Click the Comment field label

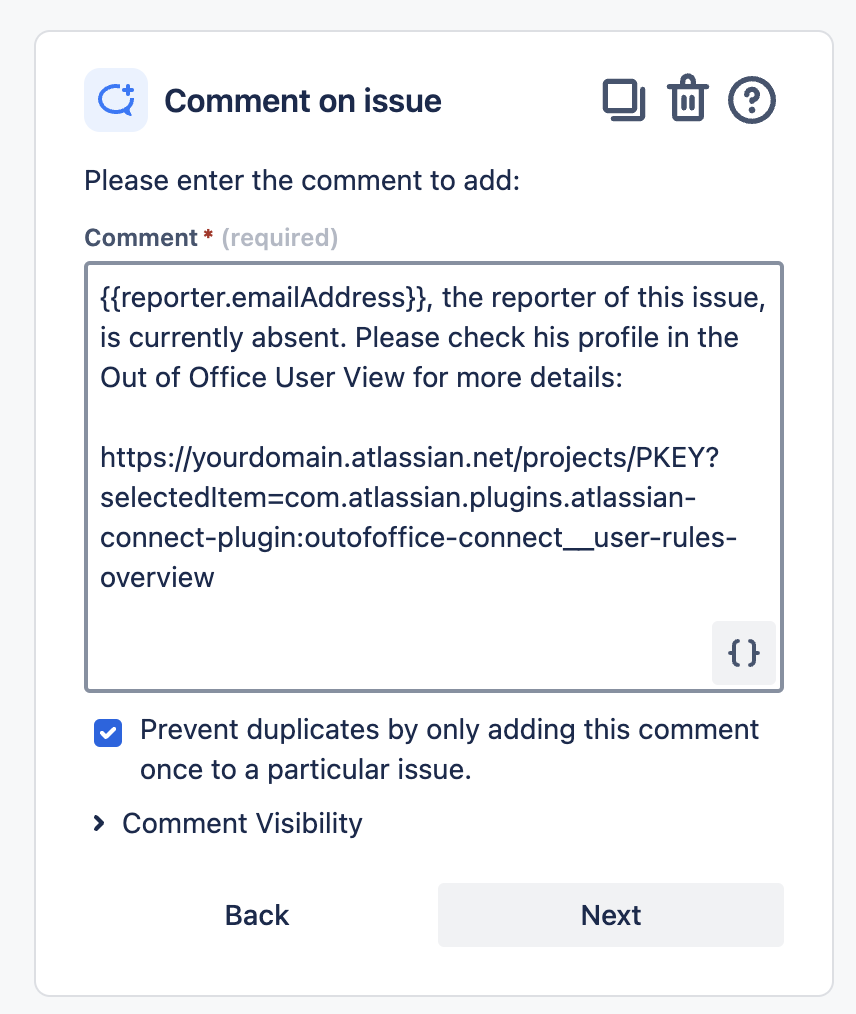(141, 238)
